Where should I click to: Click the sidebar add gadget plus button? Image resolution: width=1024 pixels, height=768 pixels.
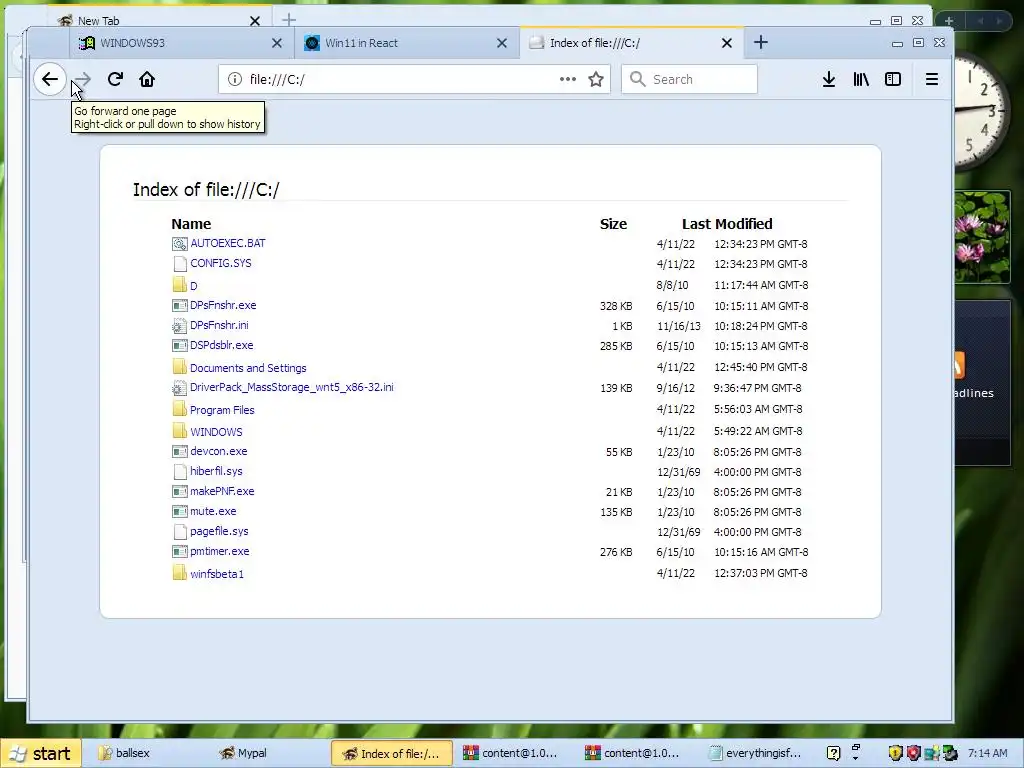[x=949, y=21]
